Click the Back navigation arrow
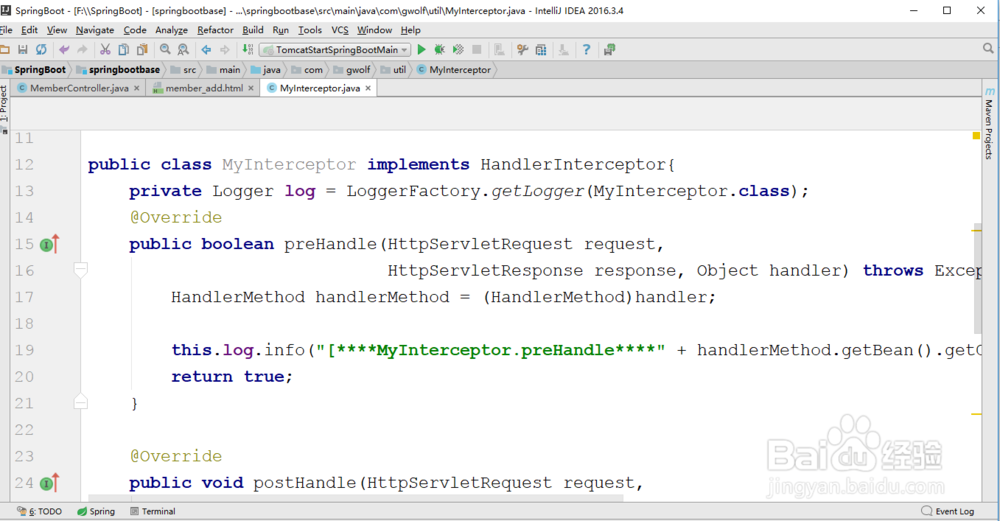The width and height of the screenshot is (1000, 521). (x=206, y=50)
